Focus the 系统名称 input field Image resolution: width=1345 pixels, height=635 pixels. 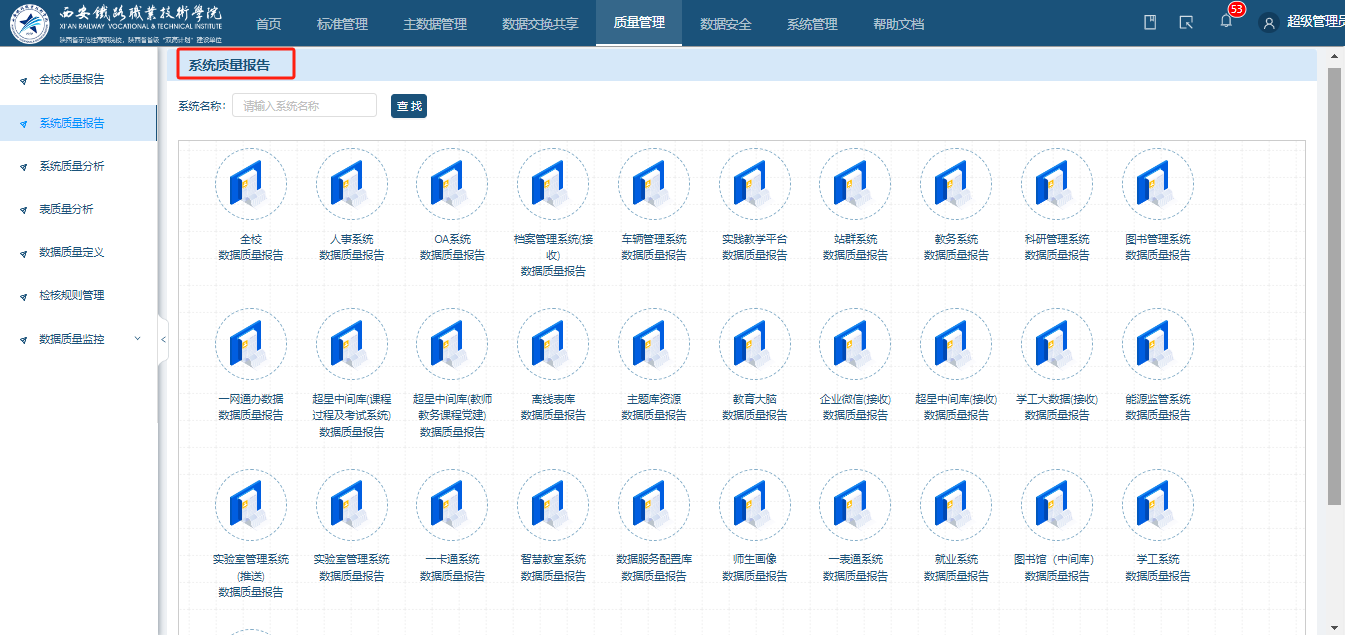(x=304, y=106)
